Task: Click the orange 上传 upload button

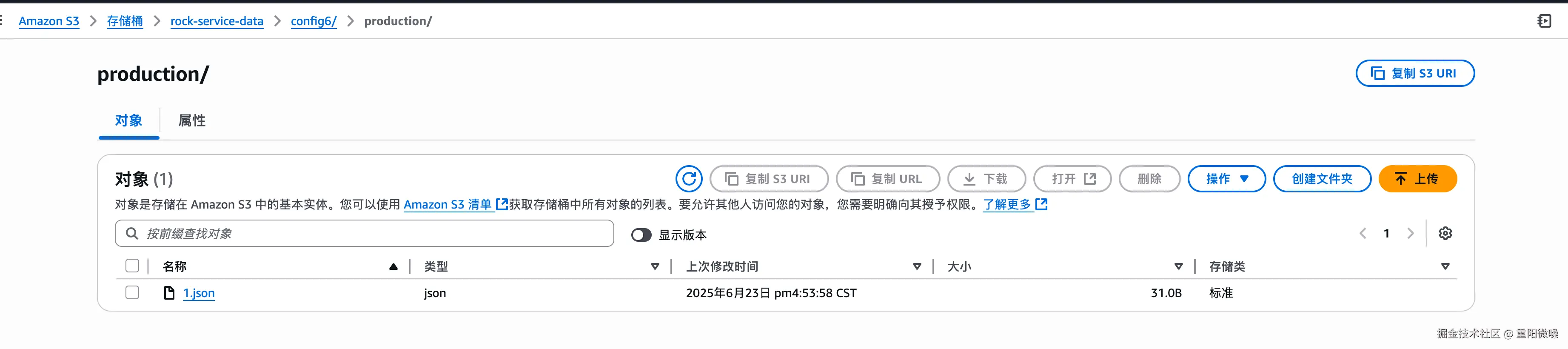Action: pyautogui.click(x=1417, y=178)
